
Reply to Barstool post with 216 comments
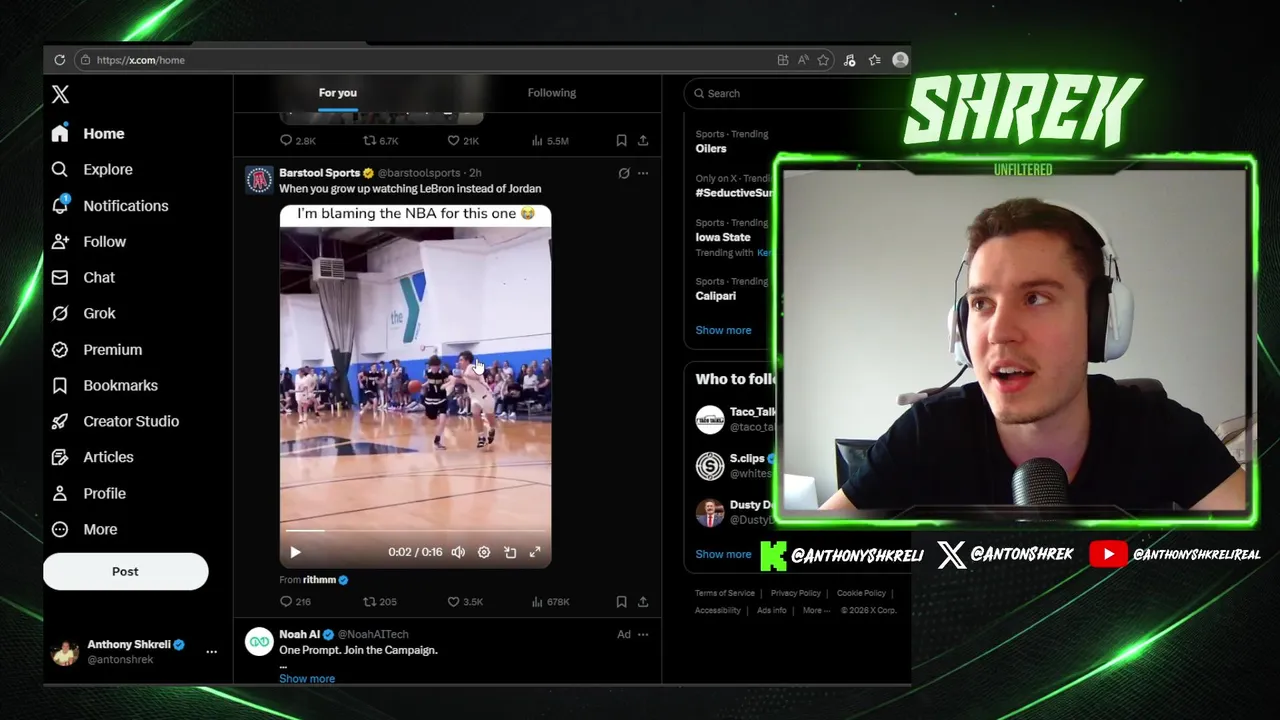(x=296, y=602)
